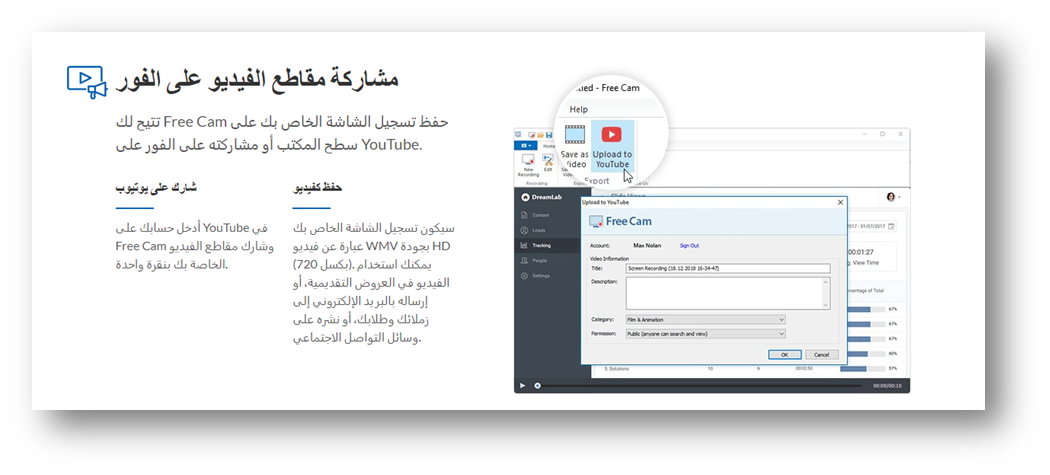
Task: Click the Max Nolan account name
Action: (x=647, y=246)
